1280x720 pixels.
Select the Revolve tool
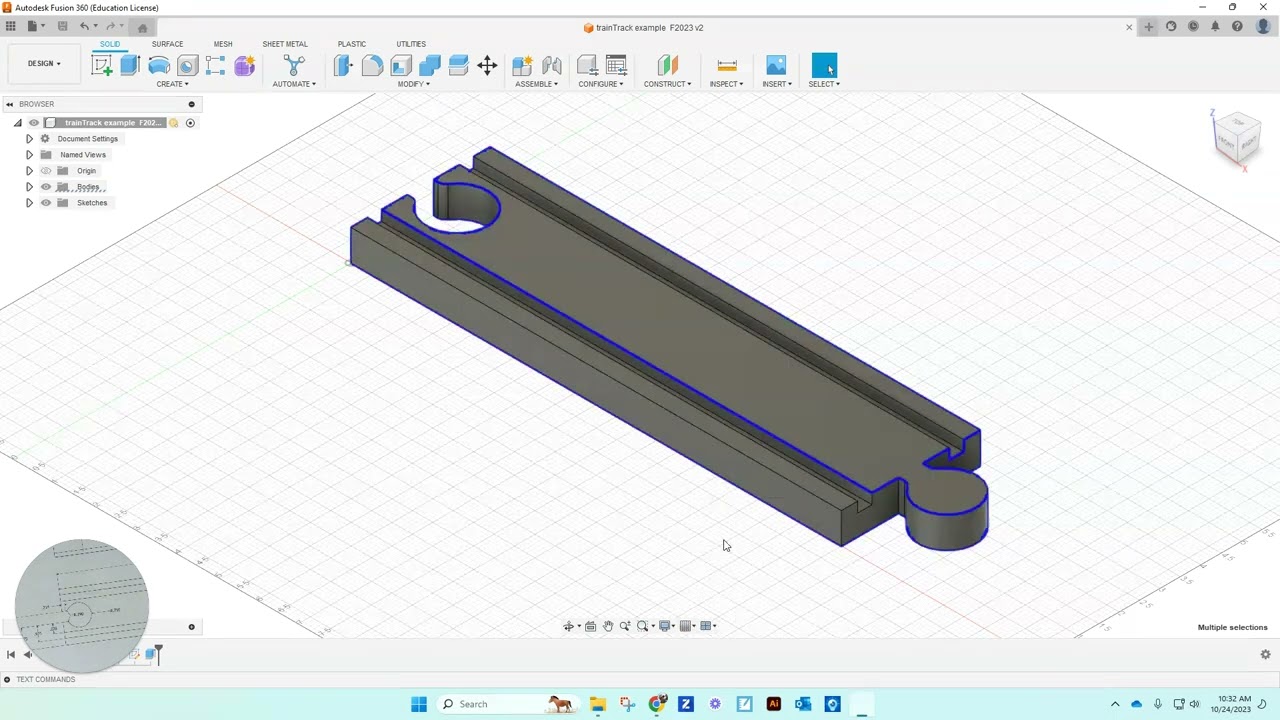159,66
